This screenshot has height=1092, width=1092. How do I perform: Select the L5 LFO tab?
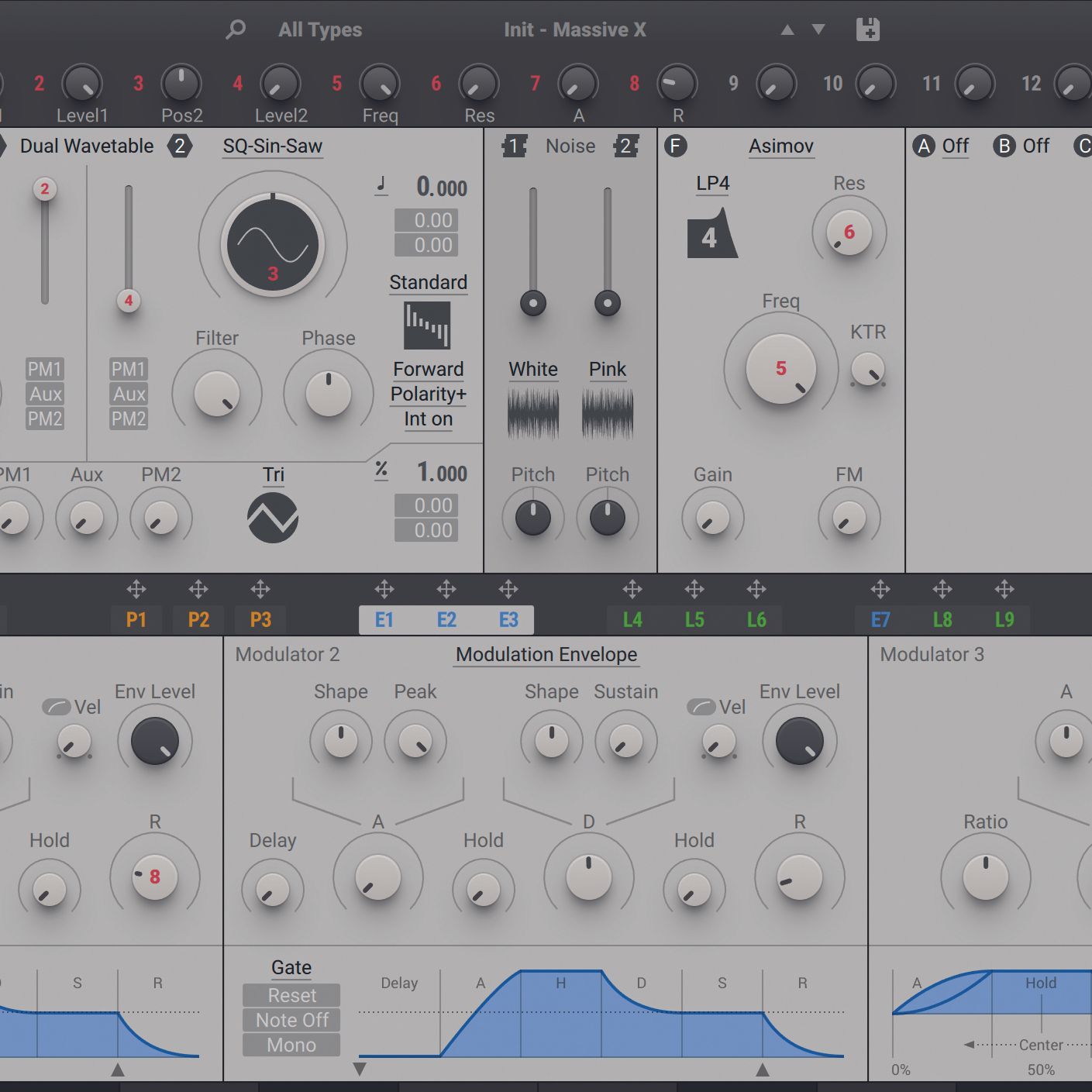(694, 618)
